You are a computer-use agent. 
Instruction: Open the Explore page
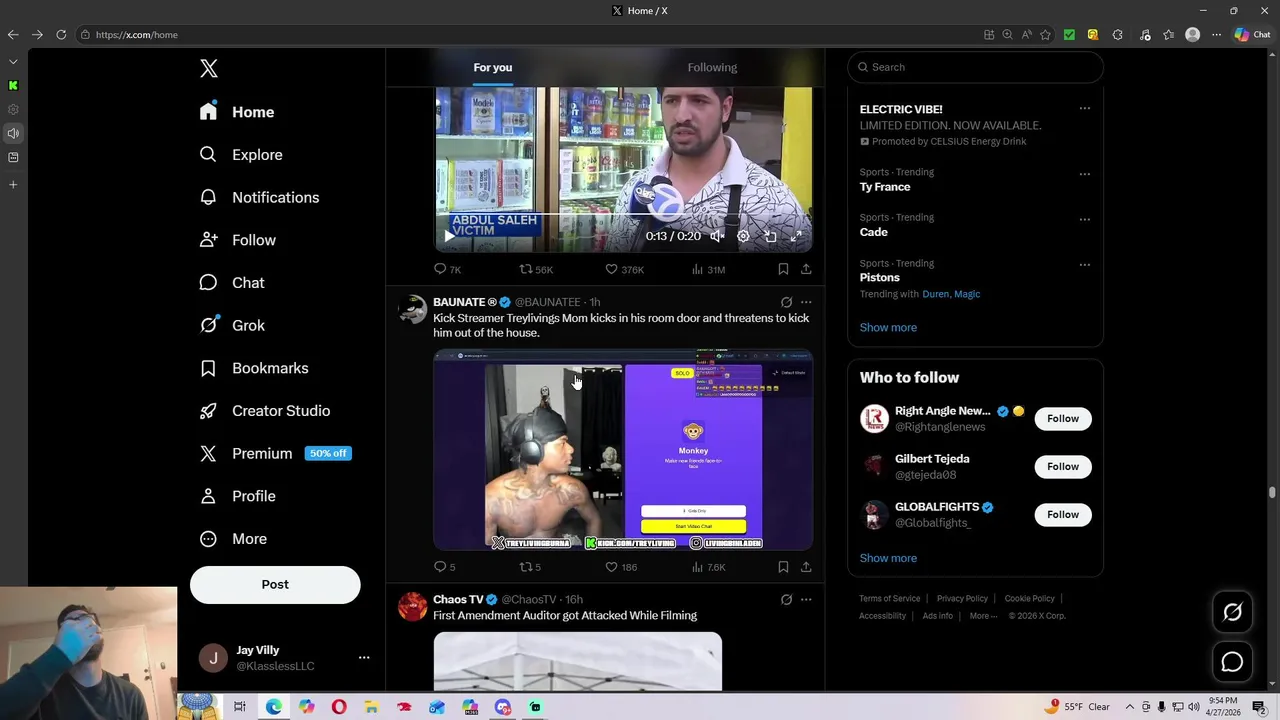click(241, 155)
